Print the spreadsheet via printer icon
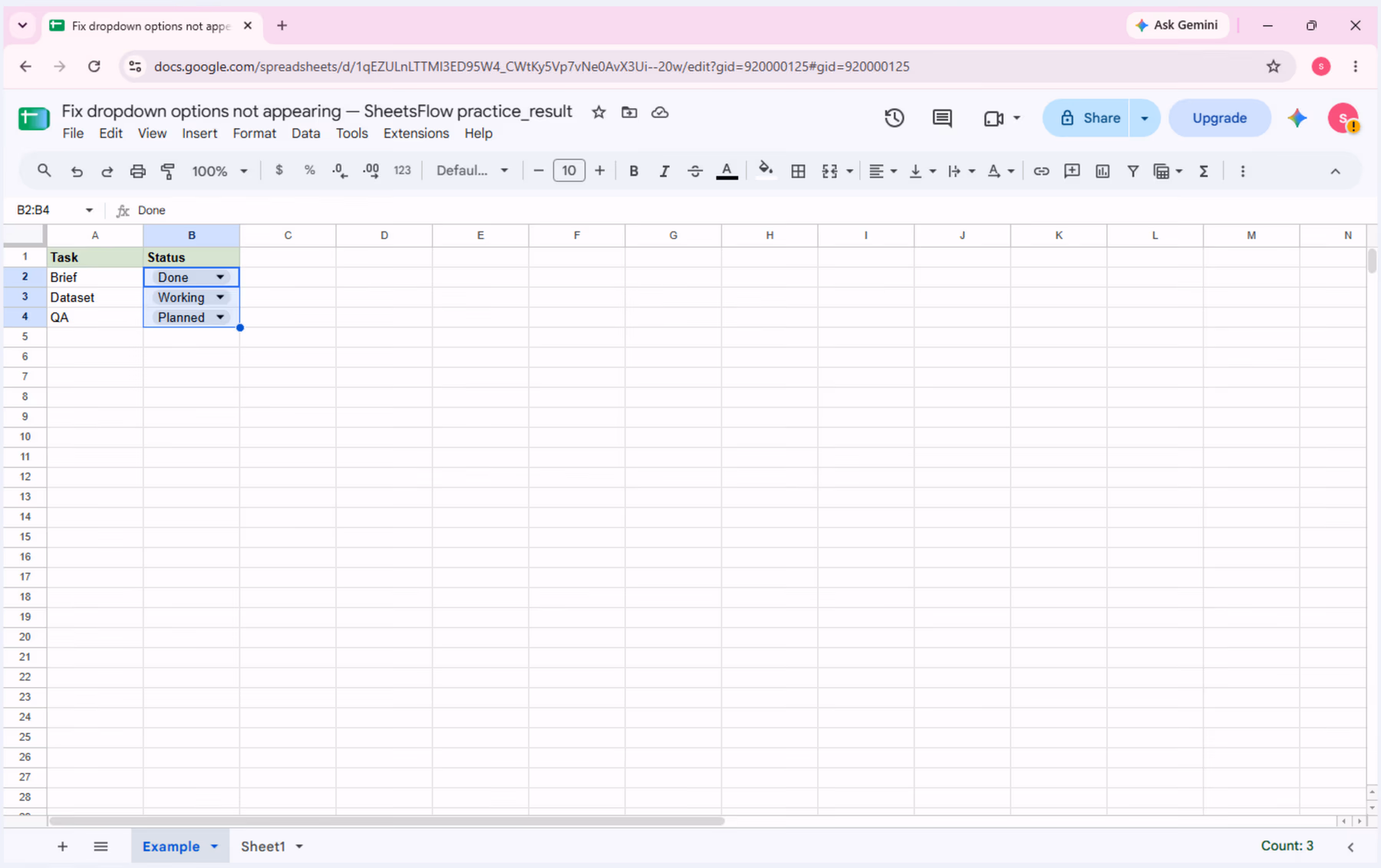 pyautogui.click(x=138, y=171)
